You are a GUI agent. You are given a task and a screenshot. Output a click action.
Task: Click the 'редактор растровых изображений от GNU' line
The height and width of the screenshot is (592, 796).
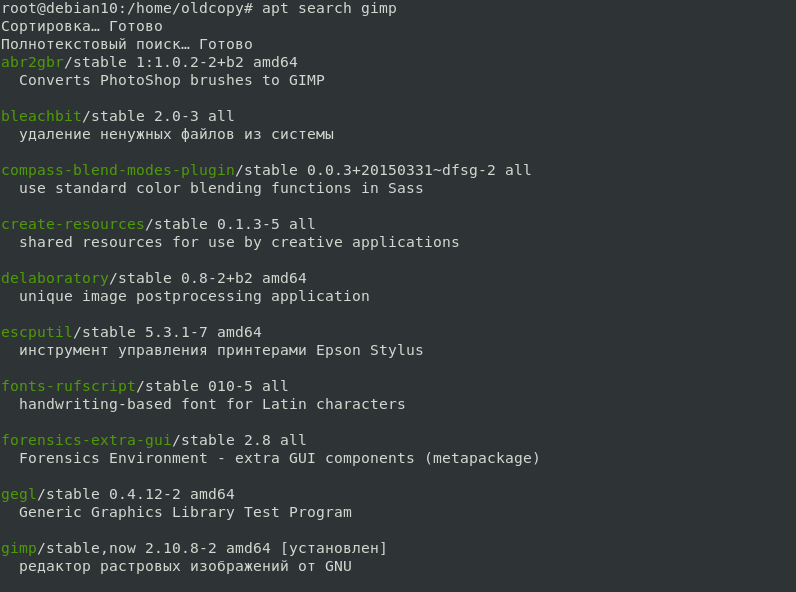pos(185,566)
